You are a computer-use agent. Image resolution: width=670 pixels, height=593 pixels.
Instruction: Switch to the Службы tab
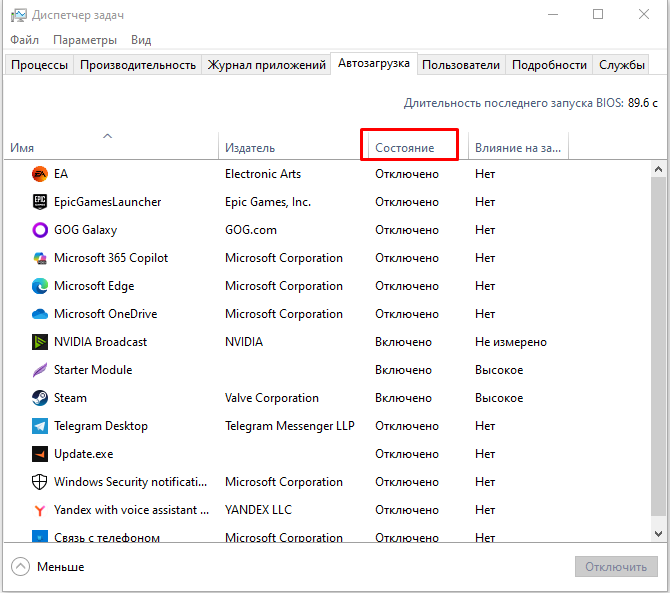pos(621,65)
